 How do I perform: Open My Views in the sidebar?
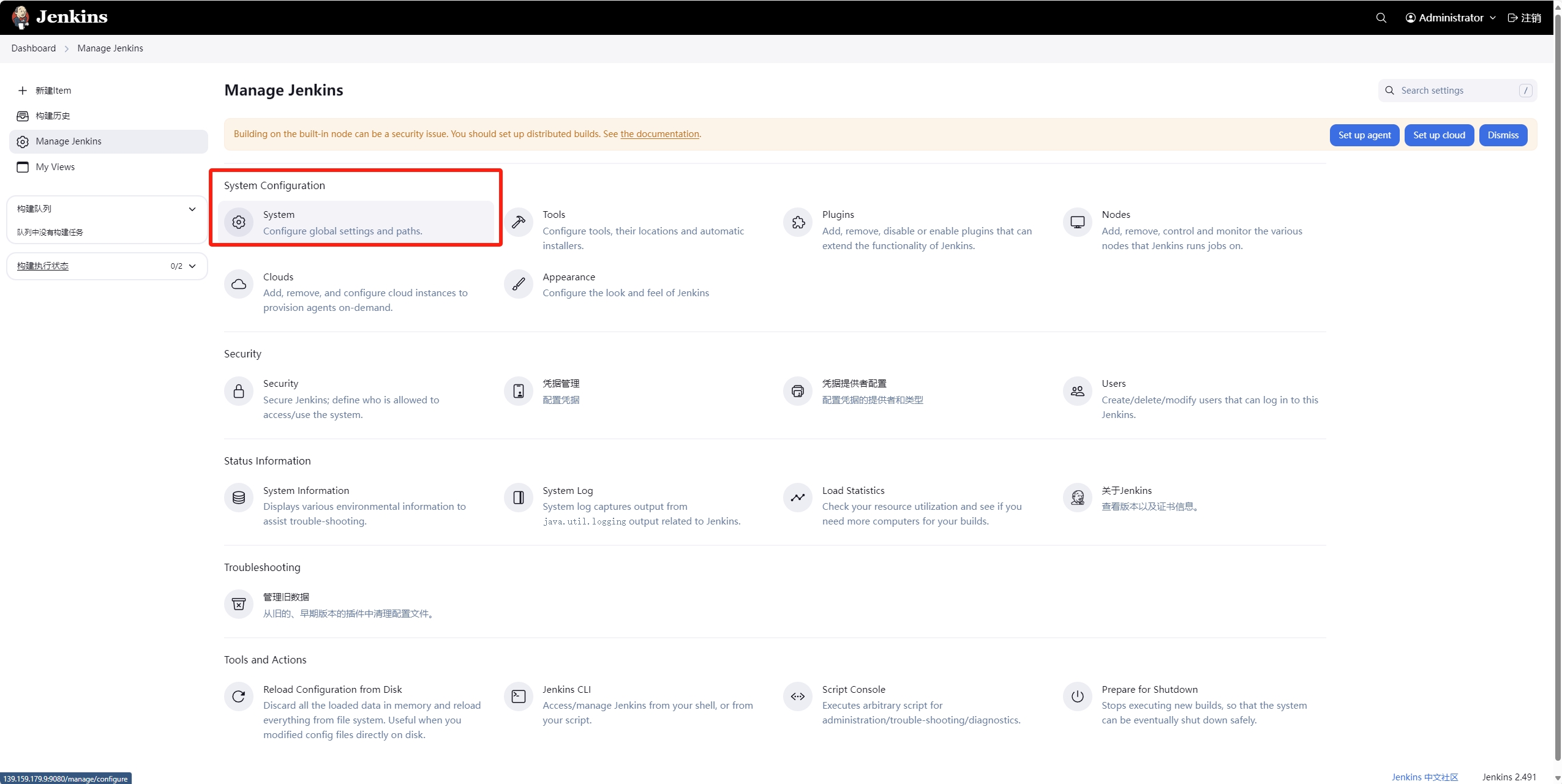pos(54,167)
